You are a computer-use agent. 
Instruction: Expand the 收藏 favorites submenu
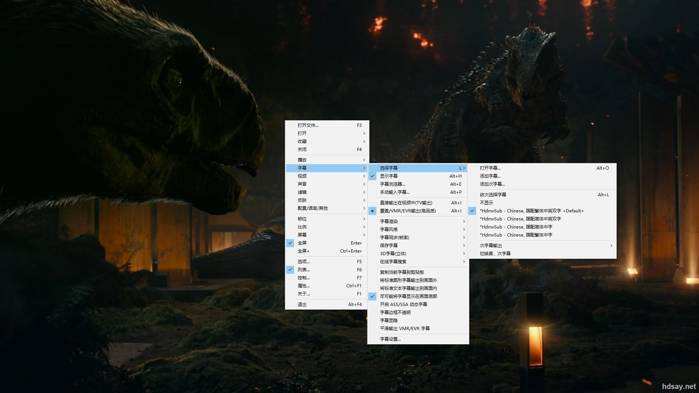pos(327,141)
